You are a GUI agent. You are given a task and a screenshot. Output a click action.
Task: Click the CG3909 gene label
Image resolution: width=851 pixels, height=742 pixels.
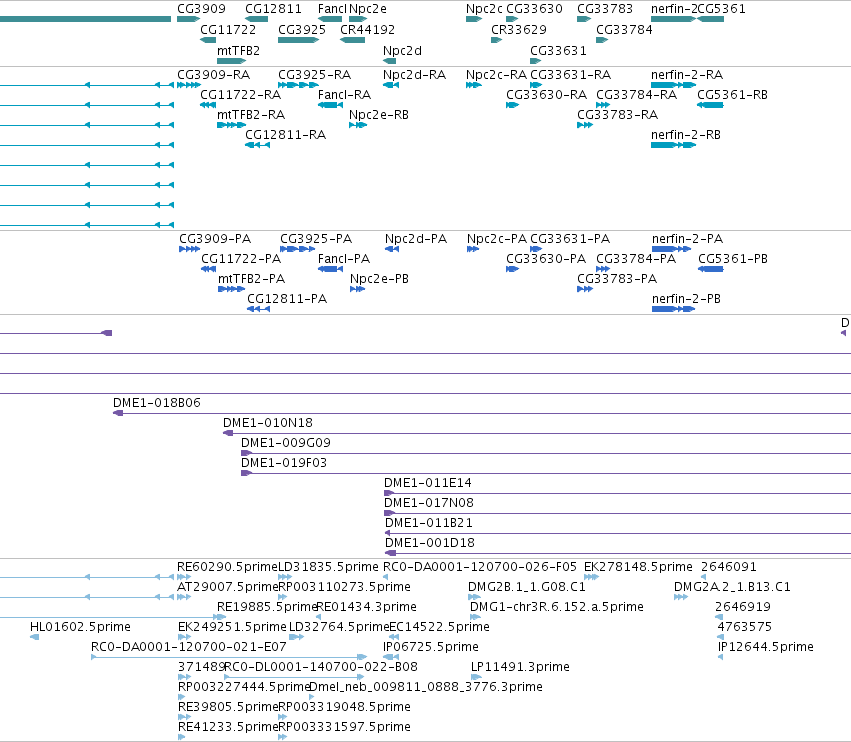click(x=201, y=9)
